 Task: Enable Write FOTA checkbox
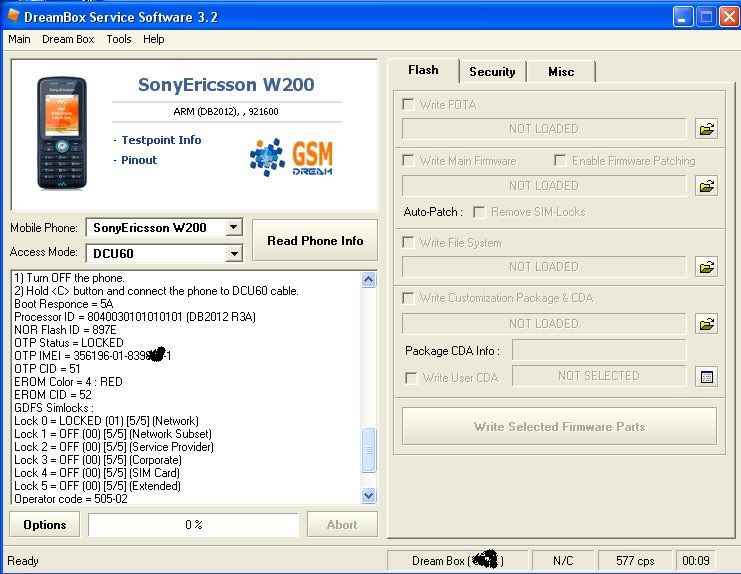(408, 104)
